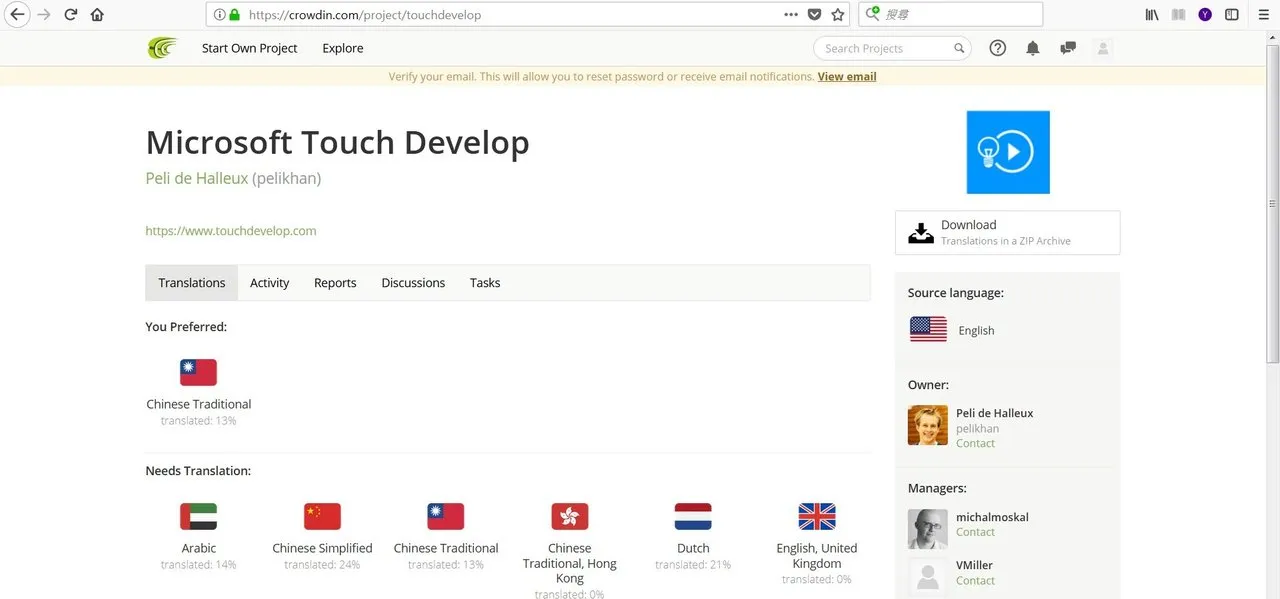This screenshot has width=1280, height=599.
Task: Click the Chinese Traditional flag in Needs Translation
Action: [446, 516]
